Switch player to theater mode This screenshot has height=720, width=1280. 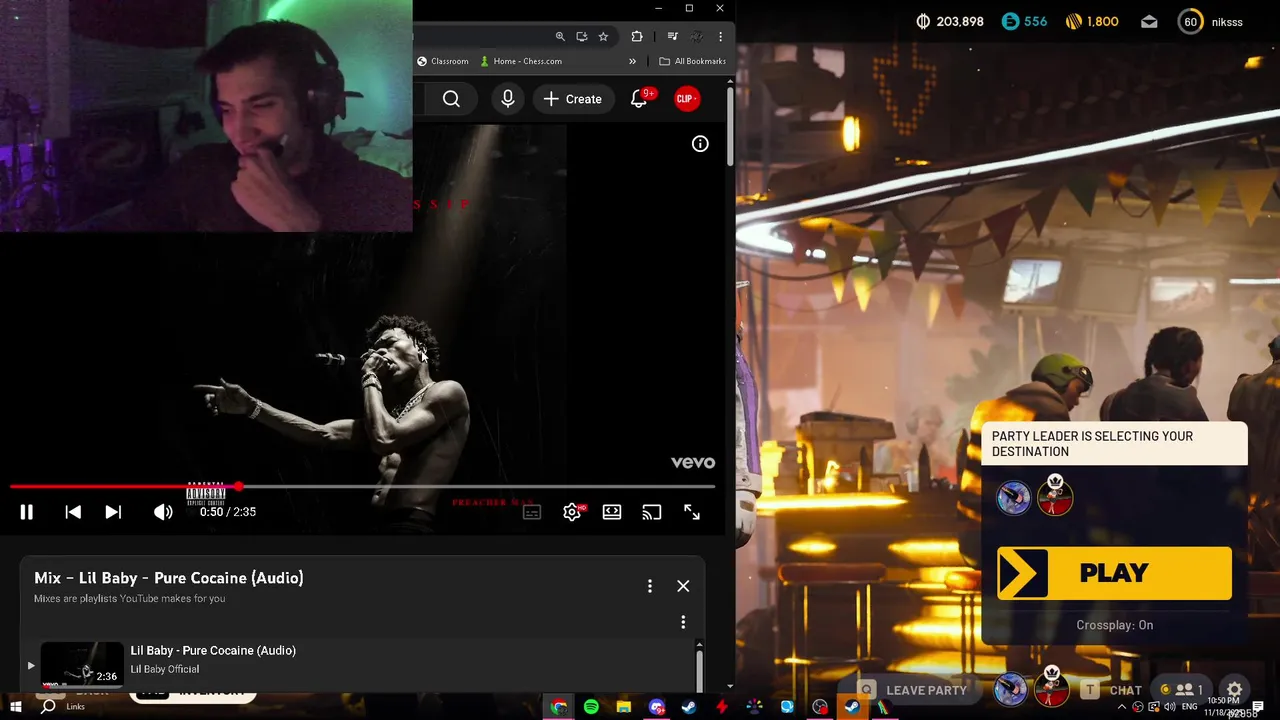point(612,512)
